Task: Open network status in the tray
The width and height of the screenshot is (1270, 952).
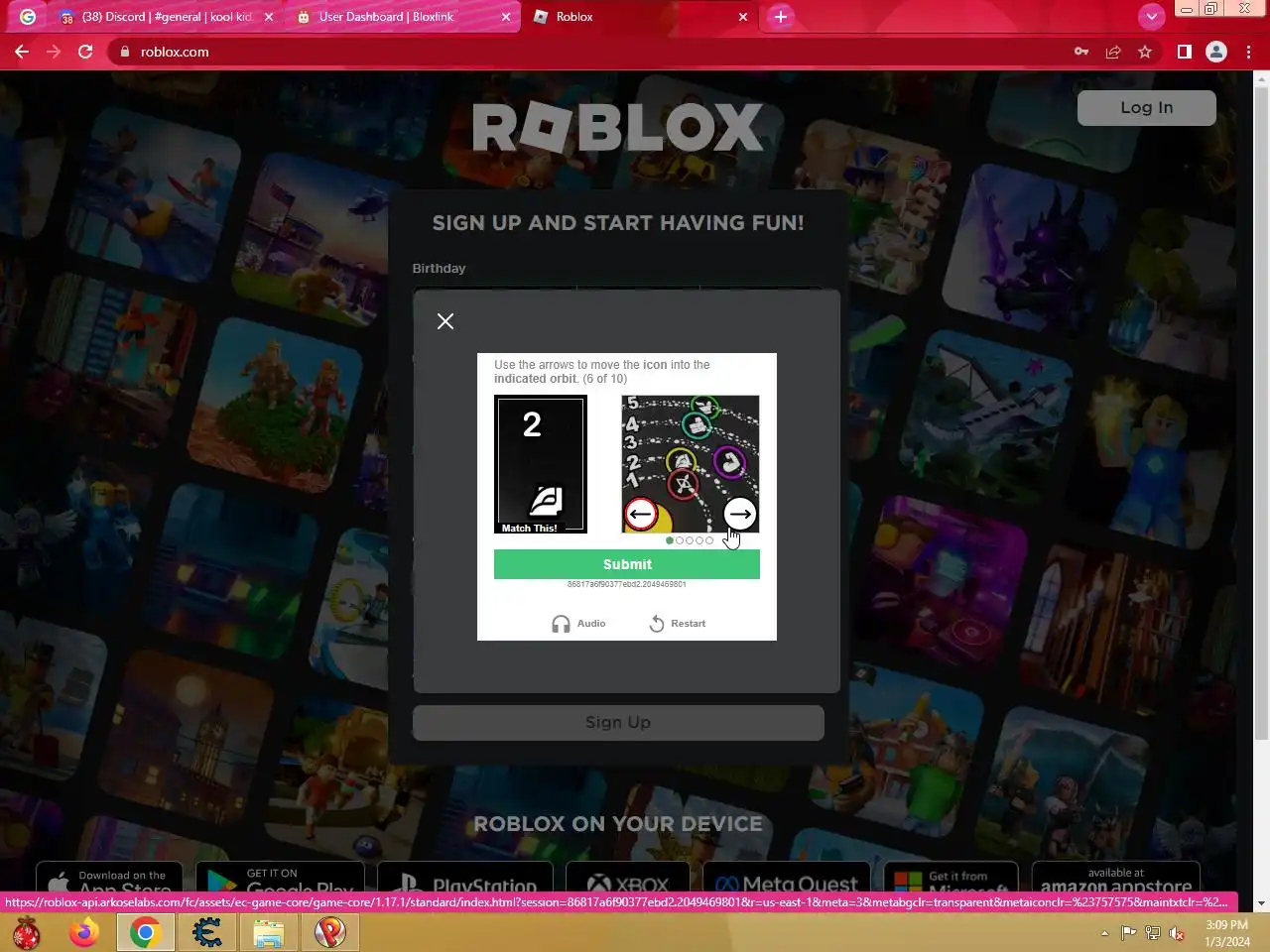Action: tap(1152, 933)
